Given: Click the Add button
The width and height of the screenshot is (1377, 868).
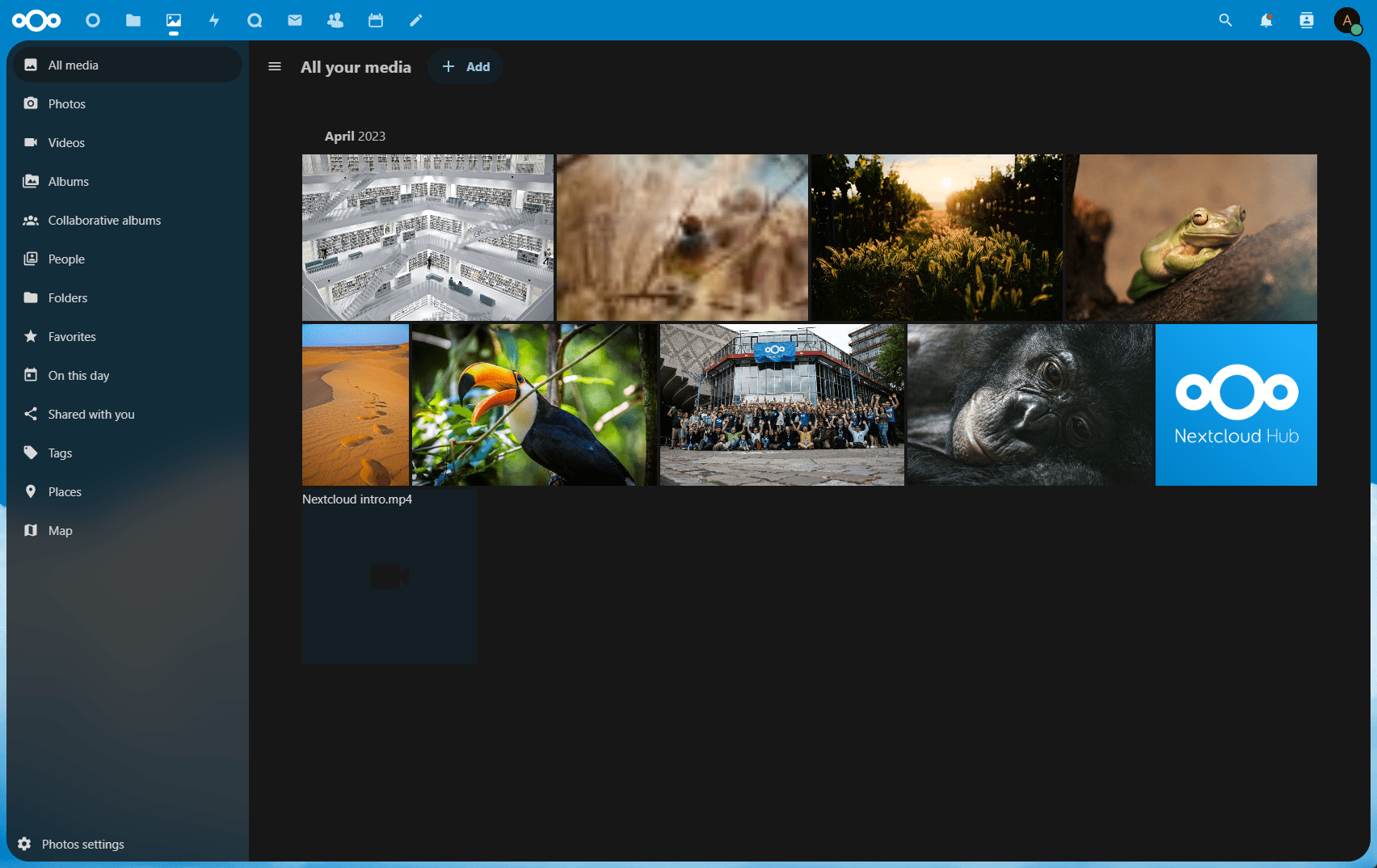Looking at the screenshot, I should [465, 66].
